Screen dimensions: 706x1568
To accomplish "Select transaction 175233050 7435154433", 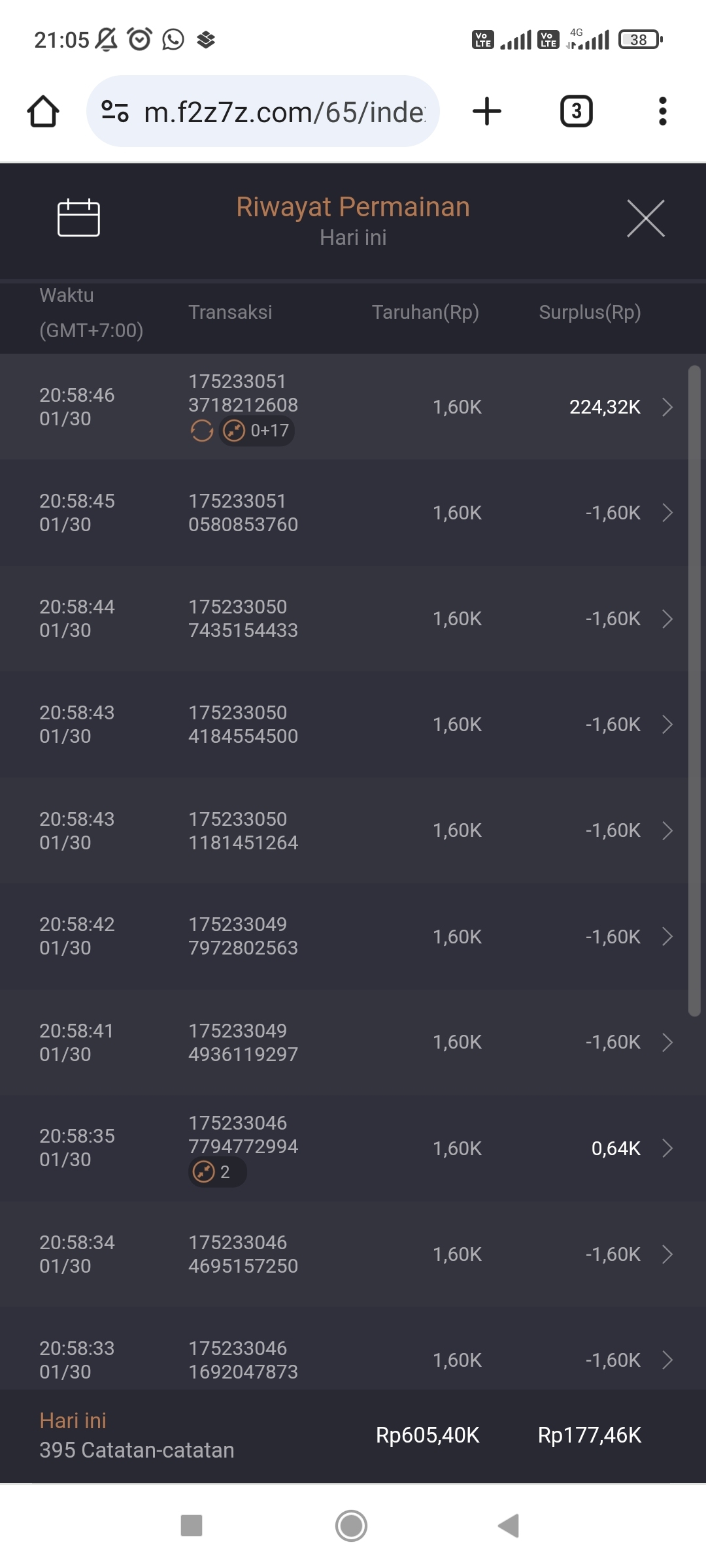I will click(243, 619).
